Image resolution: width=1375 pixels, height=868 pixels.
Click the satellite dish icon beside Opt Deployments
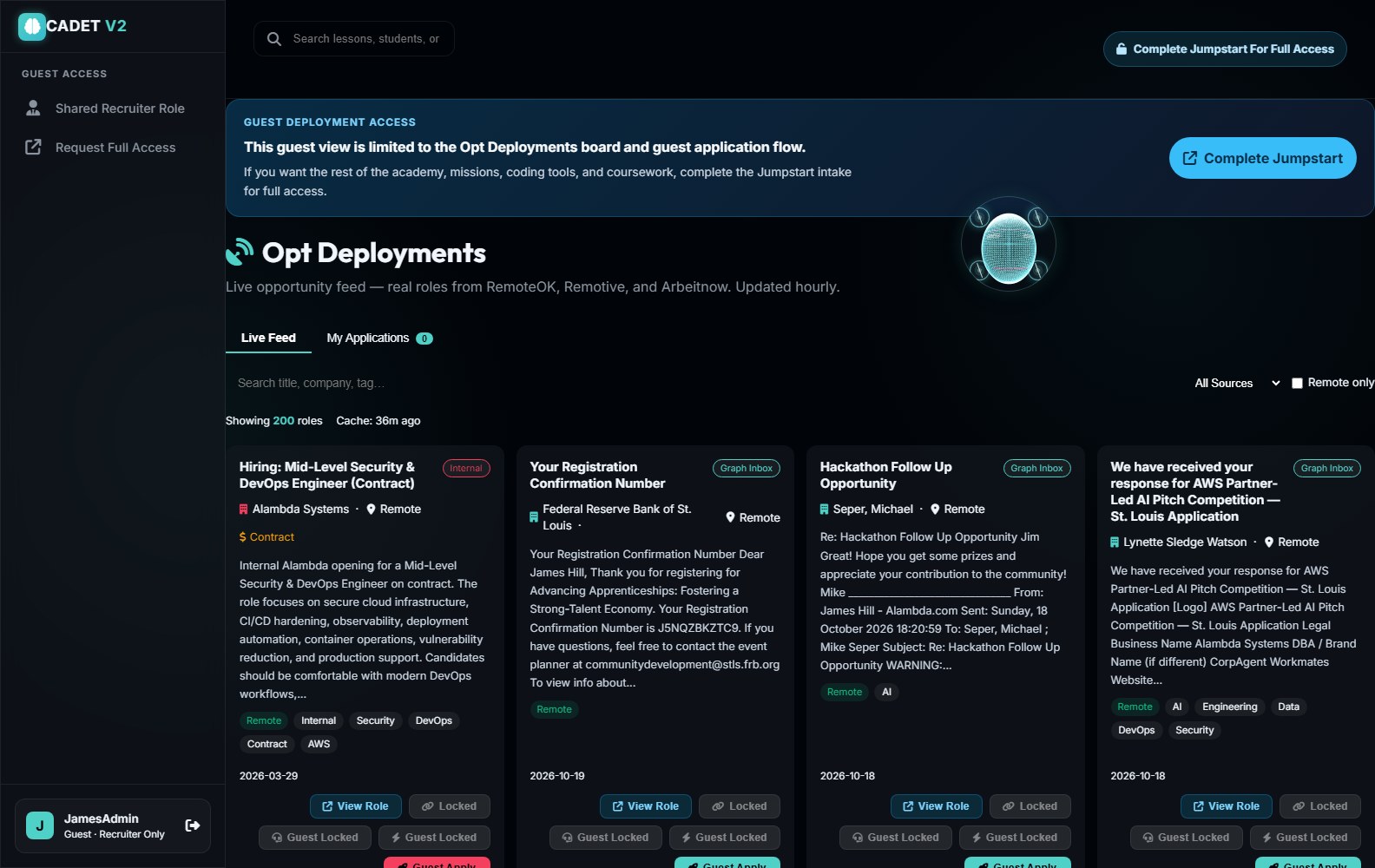pos(240,252)
